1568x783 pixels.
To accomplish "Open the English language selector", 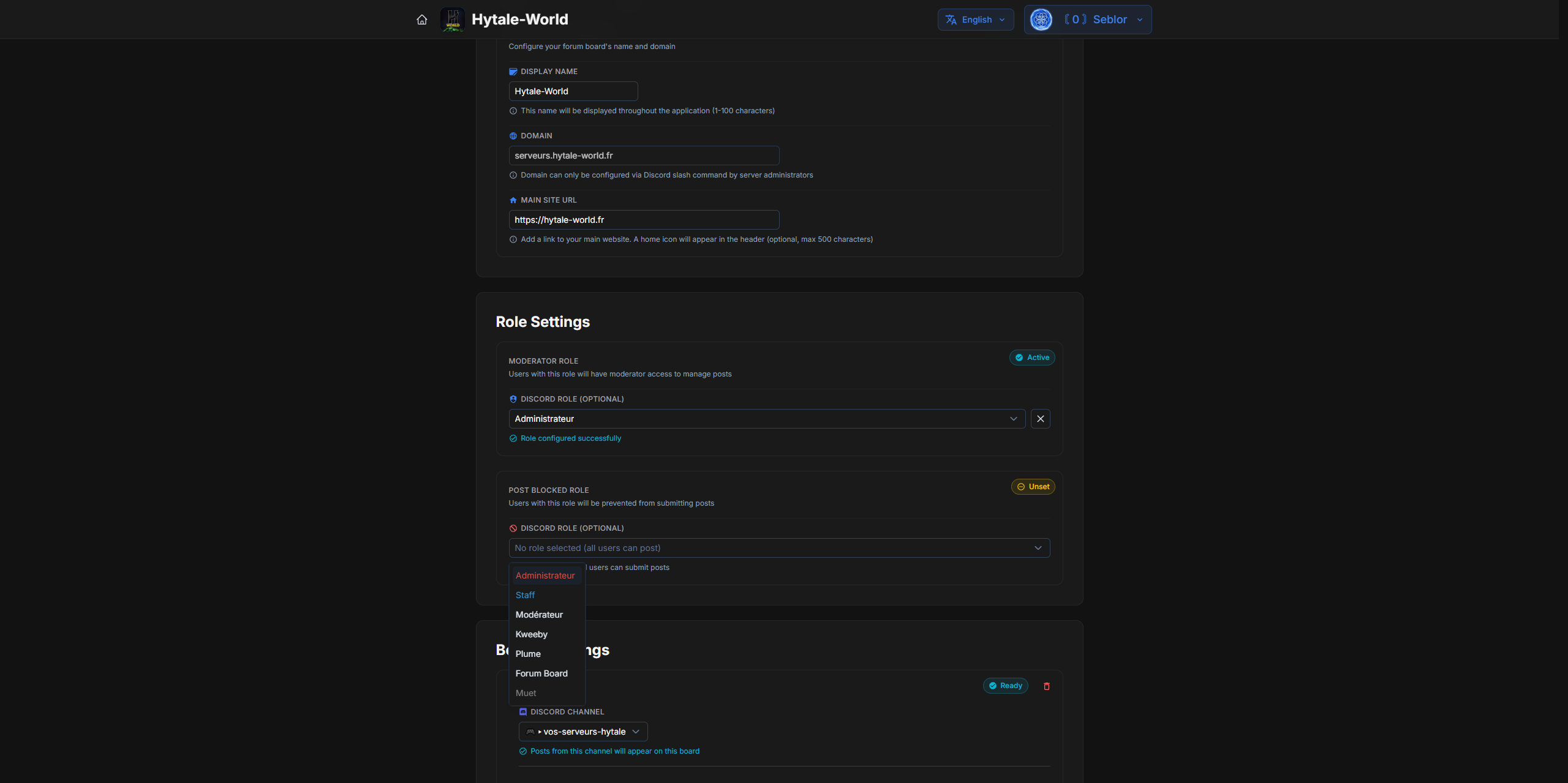I will coord(976,20).
